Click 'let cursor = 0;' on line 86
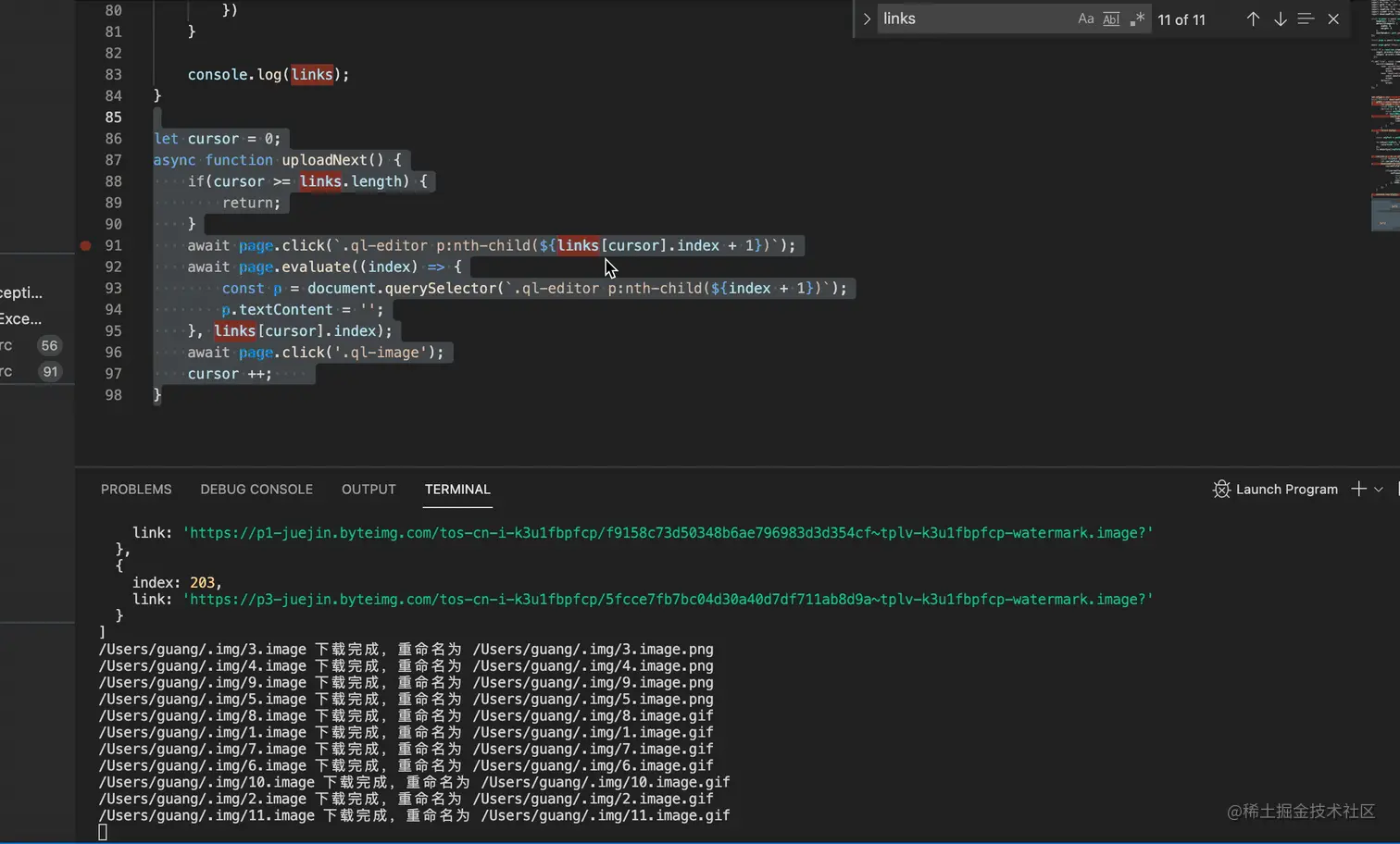 click(x=217, y=138)
